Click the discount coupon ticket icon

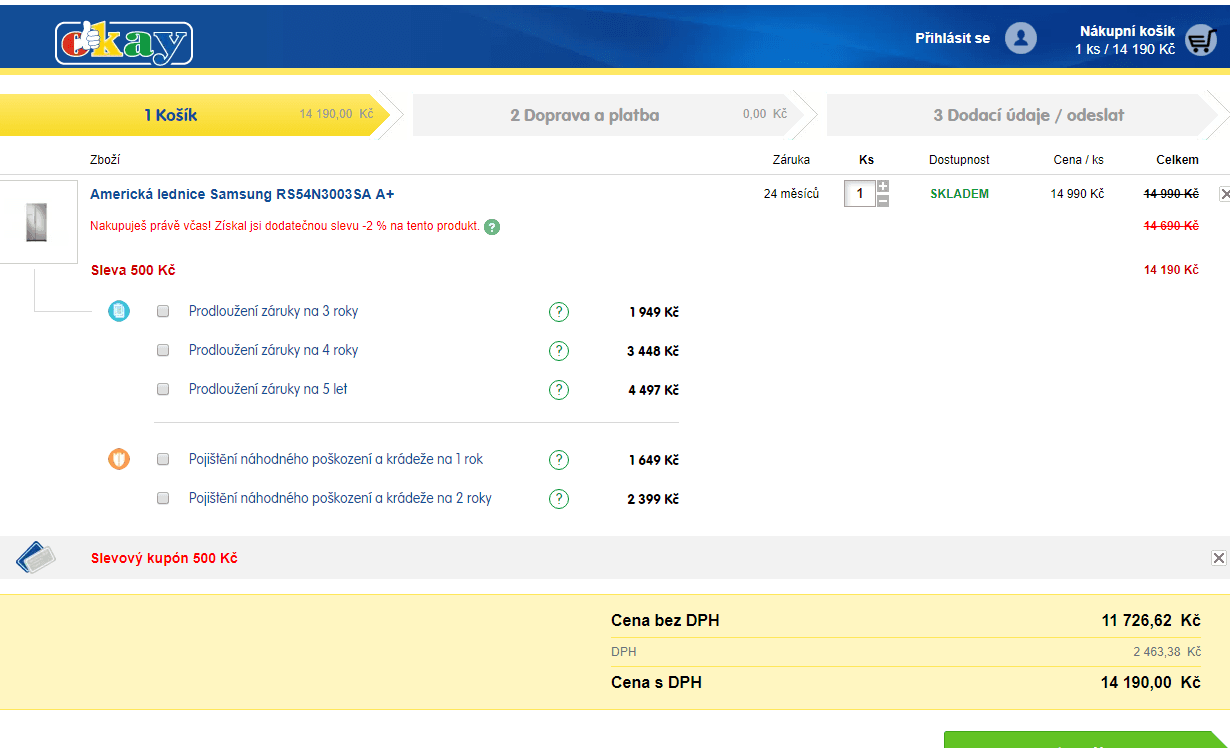point(36,557)
